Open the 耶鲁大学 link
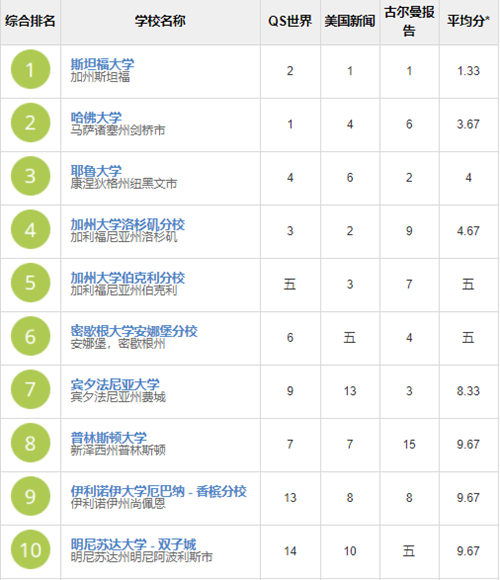Screen dimensions: 500x580 click(96, 171)
